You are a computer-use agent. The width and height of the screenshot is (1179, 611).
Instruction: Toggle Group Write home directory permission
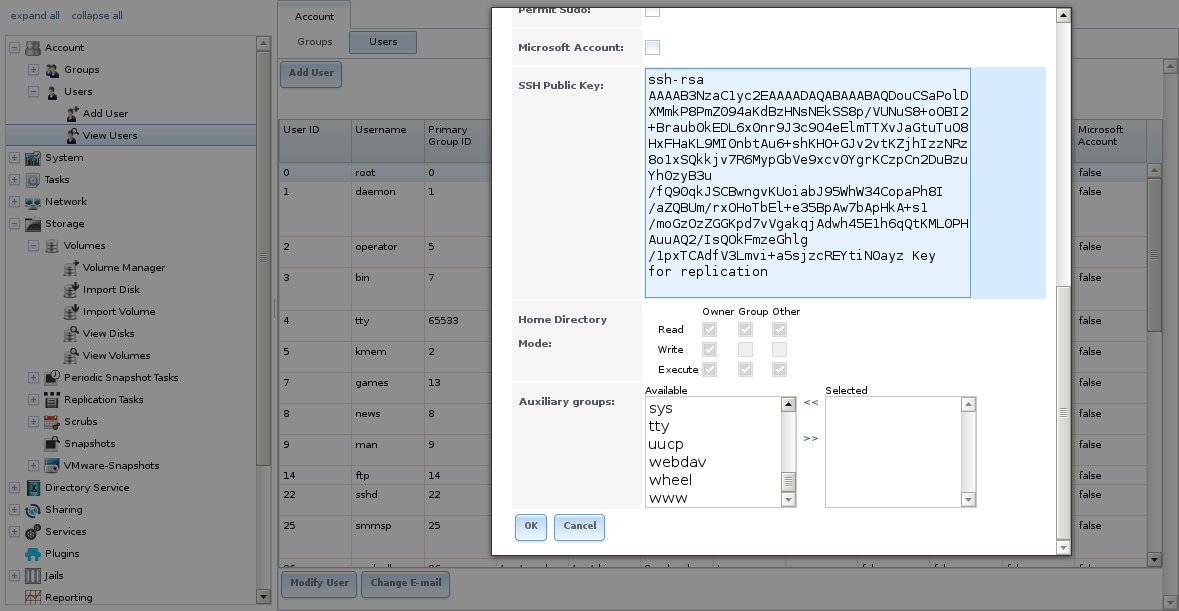(x=745, y=350)
